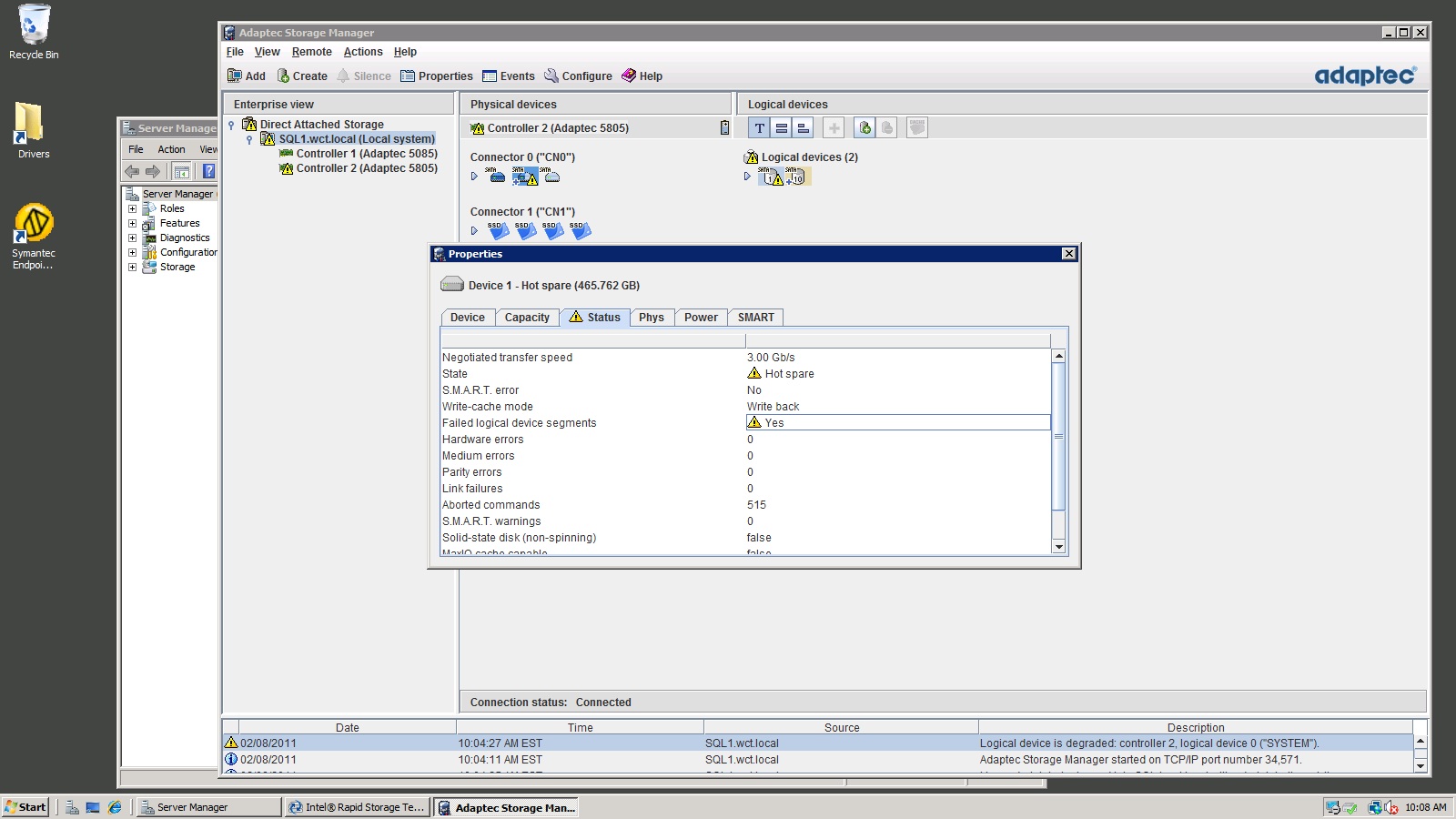Expand Storage in Server Manager

132,267
